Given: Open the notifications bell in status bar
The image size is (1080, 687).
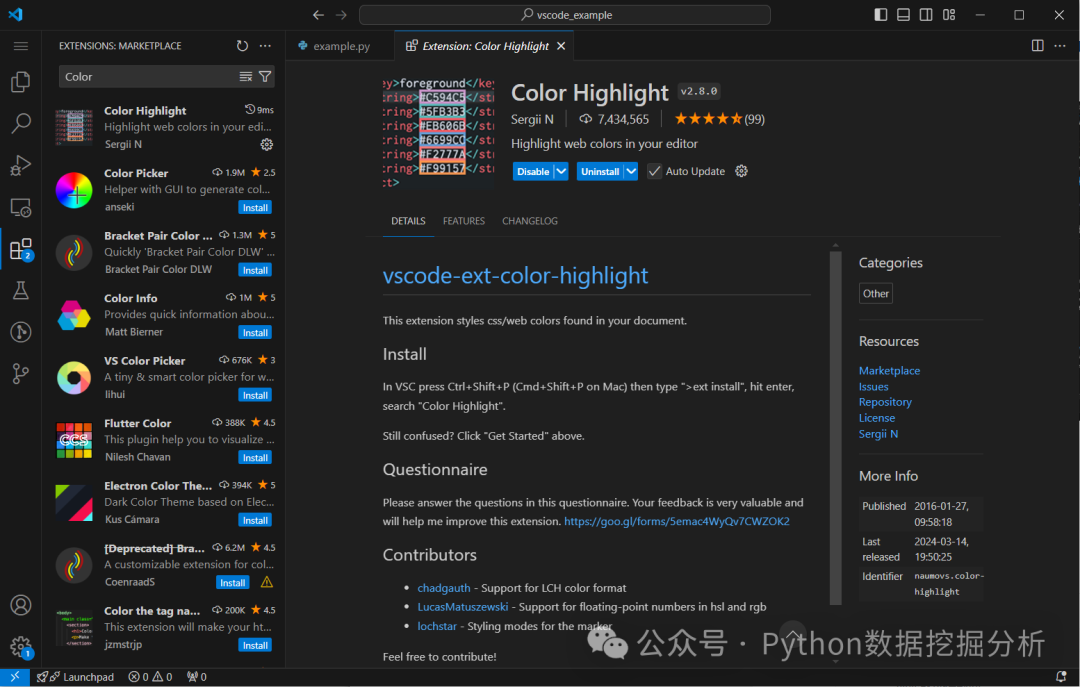Looking at the screenshot, I should (x=1061, y=677).
